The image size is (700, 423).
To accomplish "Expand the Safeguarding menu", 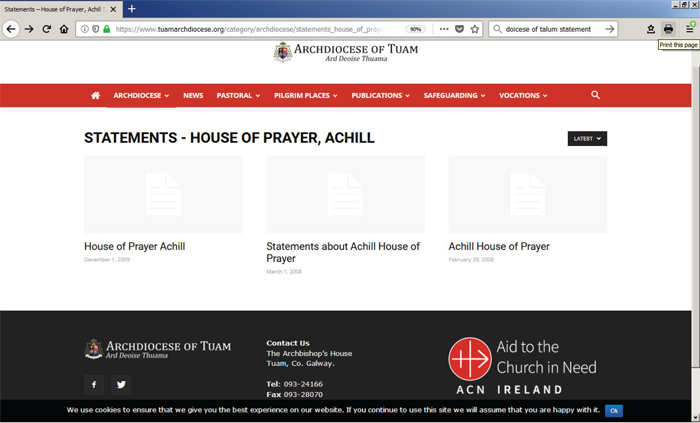I will pyautogui.click(x=454, y=95).
